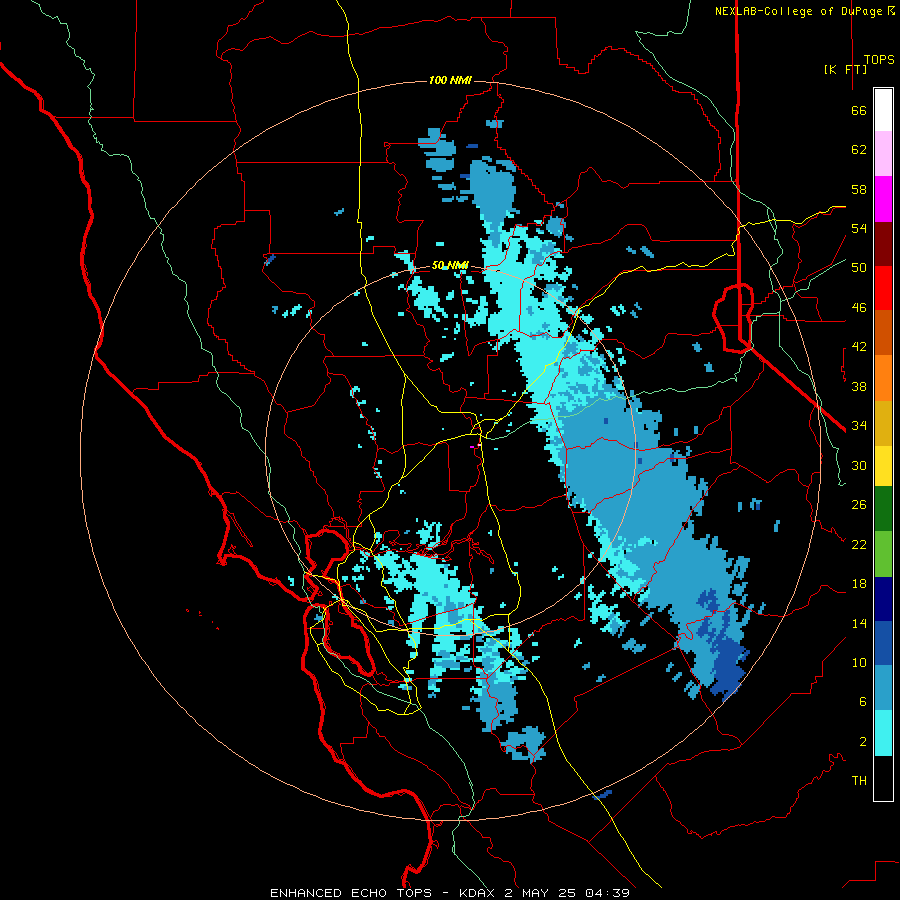Click the ENHANCED ECHO TOPS product title

(351, 893)
